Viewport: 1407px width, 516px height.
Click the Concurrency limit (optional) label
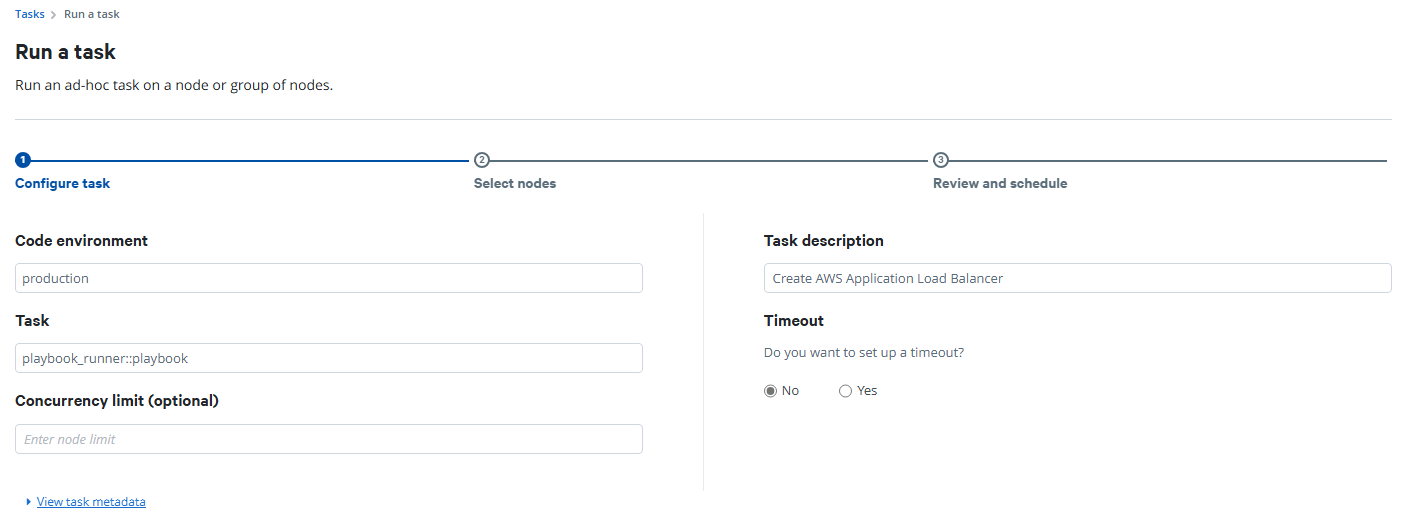(116, 401)
